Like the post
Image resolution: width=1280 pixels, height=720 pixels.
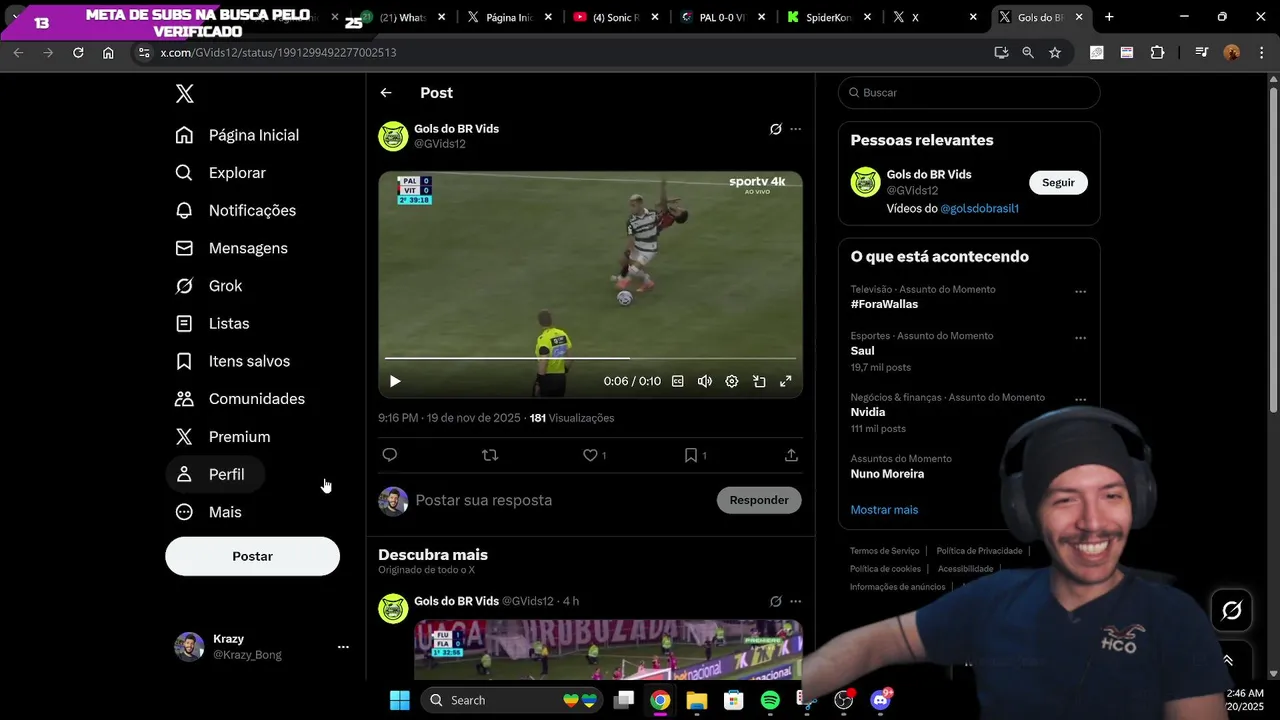(590, 455)
